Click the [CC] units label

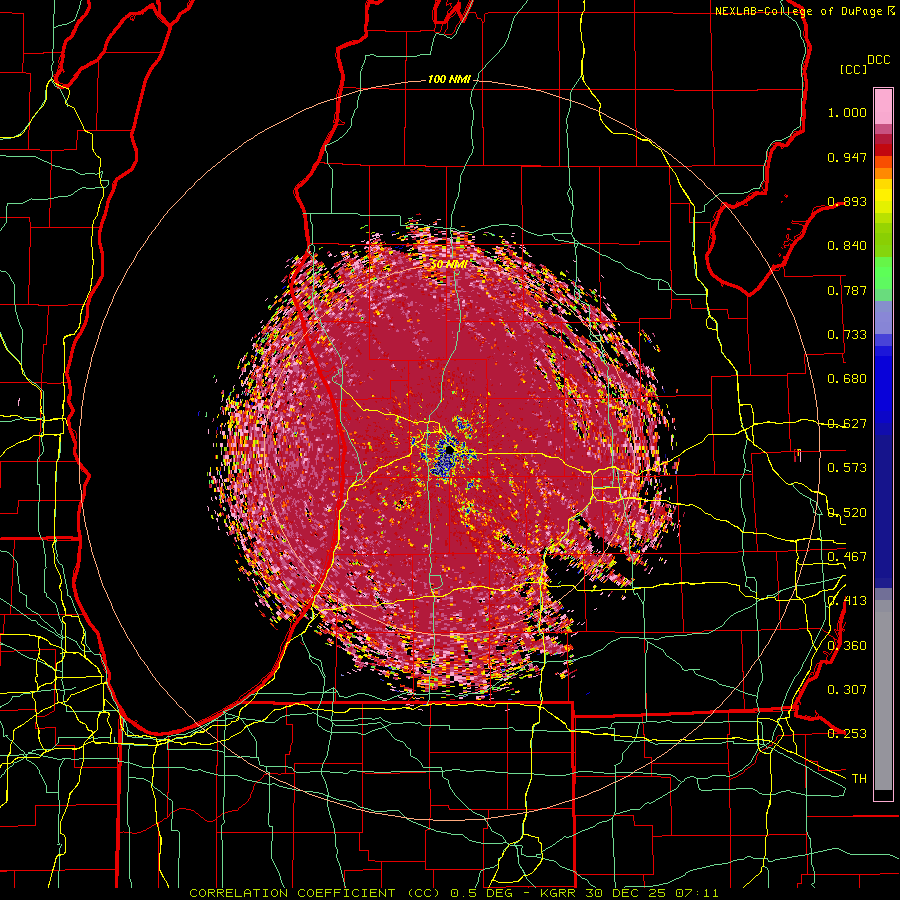854,69
